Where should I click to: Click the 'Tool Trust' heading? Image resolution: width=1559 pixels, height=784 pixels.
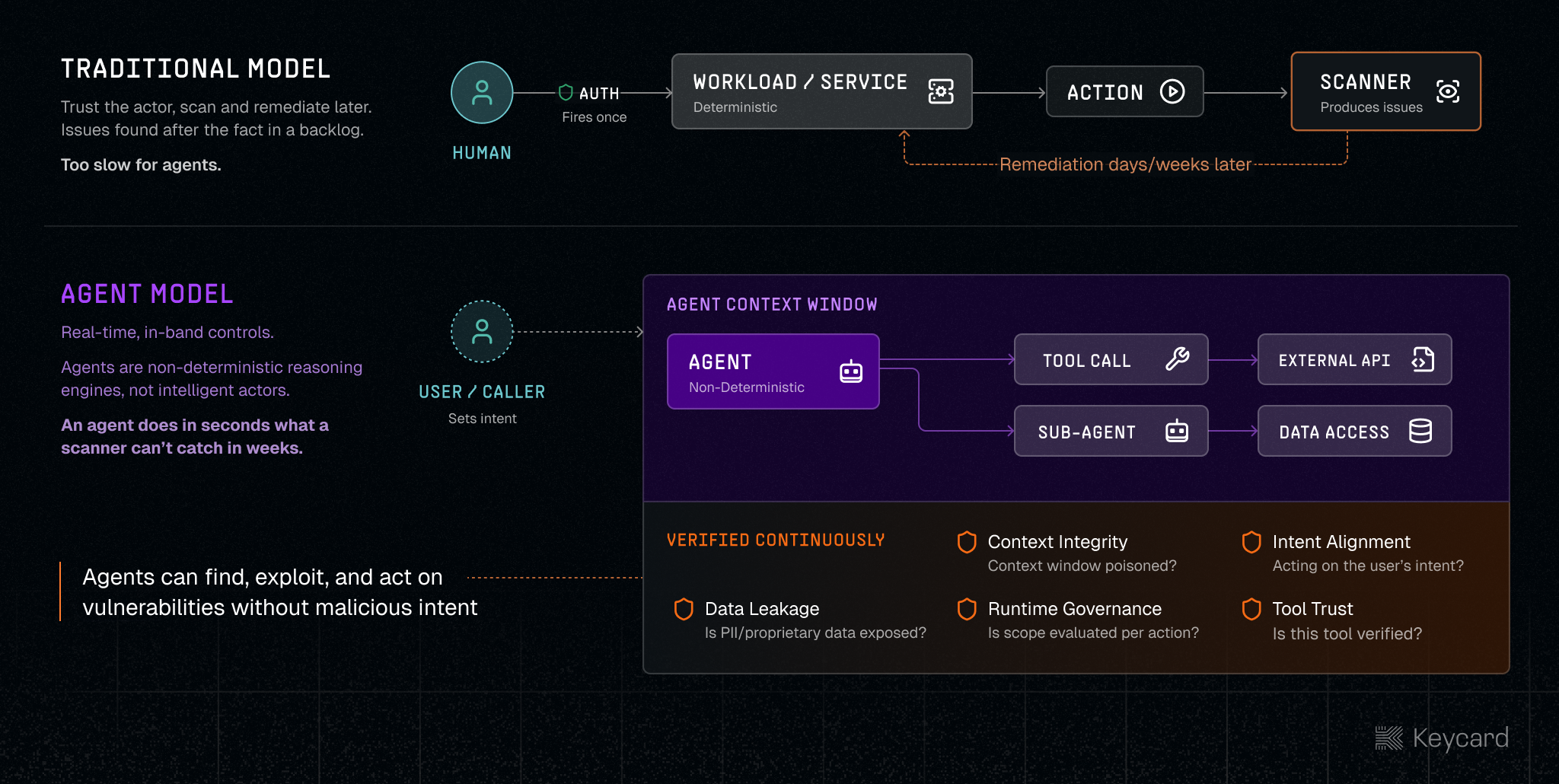pos(1312,609)
